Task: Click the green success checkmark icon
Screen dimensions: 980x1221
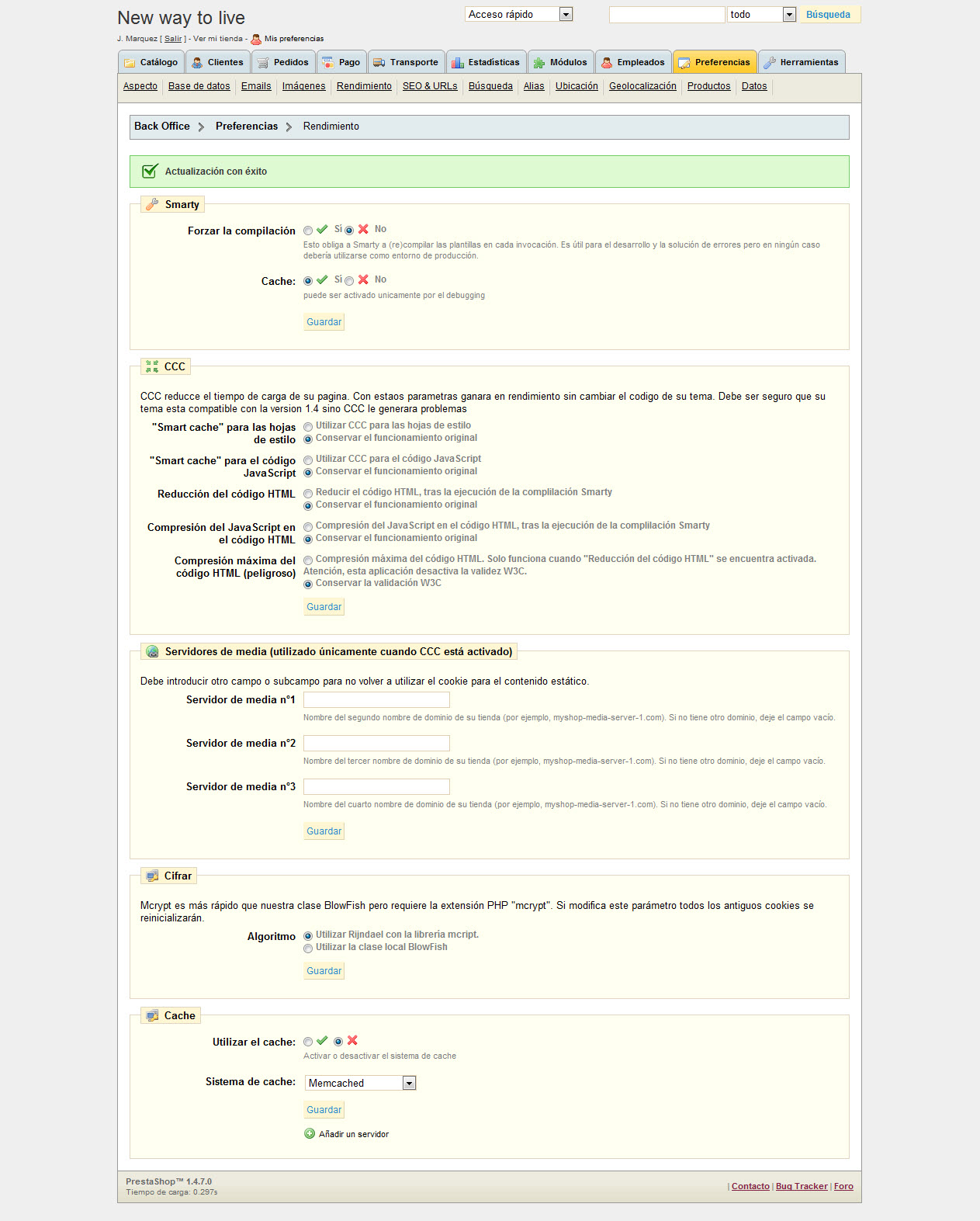Action: (150, 171)
